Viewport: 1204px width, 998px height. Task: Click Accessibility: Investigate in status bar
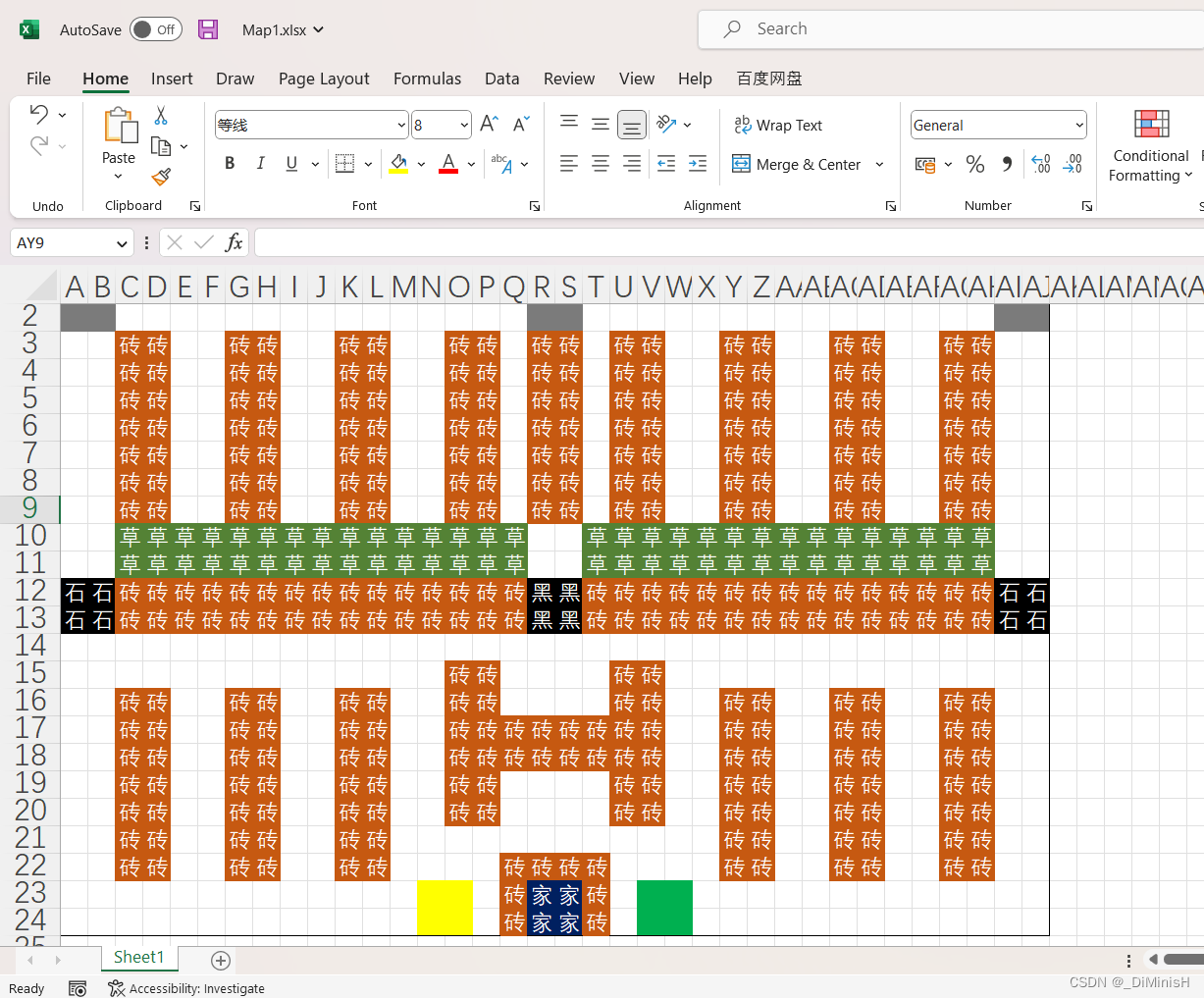(186, 988)
